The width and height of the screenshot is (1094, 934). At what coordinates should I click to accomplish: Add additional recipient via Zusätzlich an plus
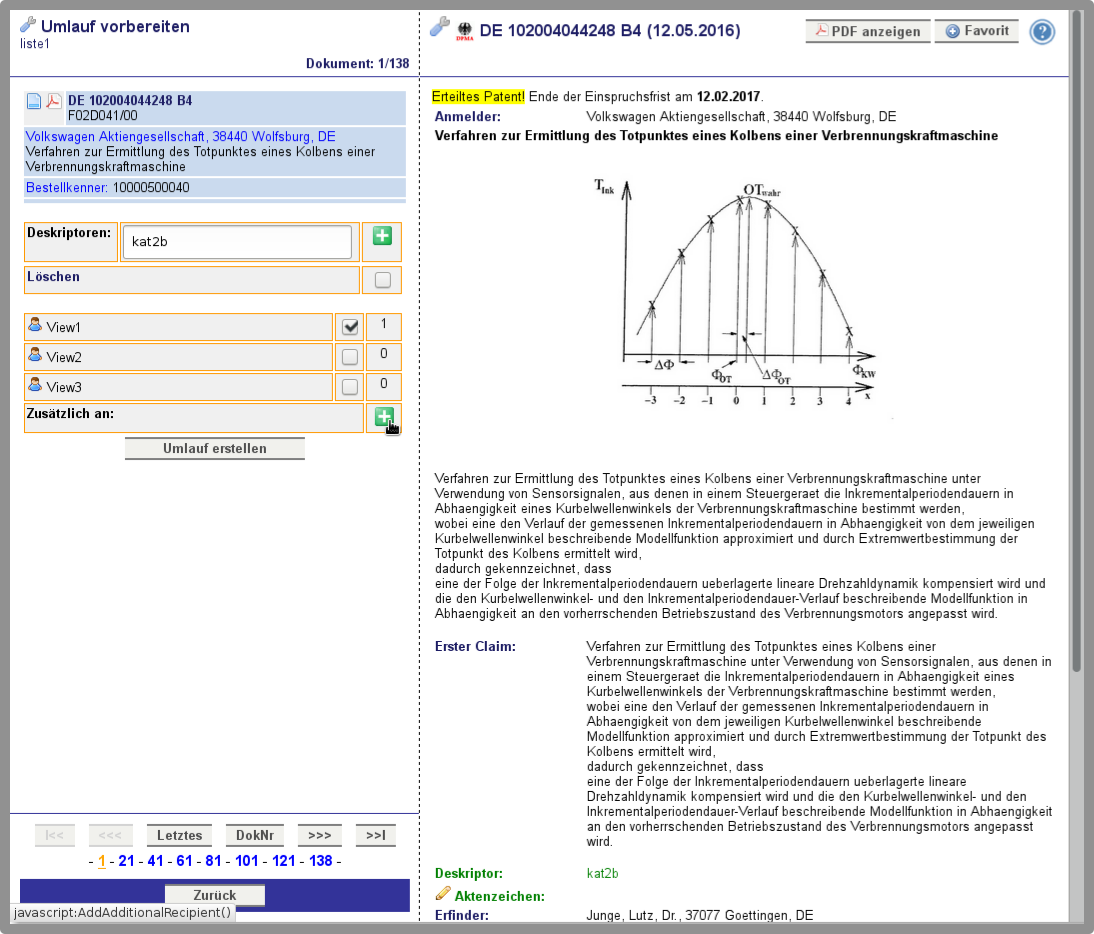[384, 417]
